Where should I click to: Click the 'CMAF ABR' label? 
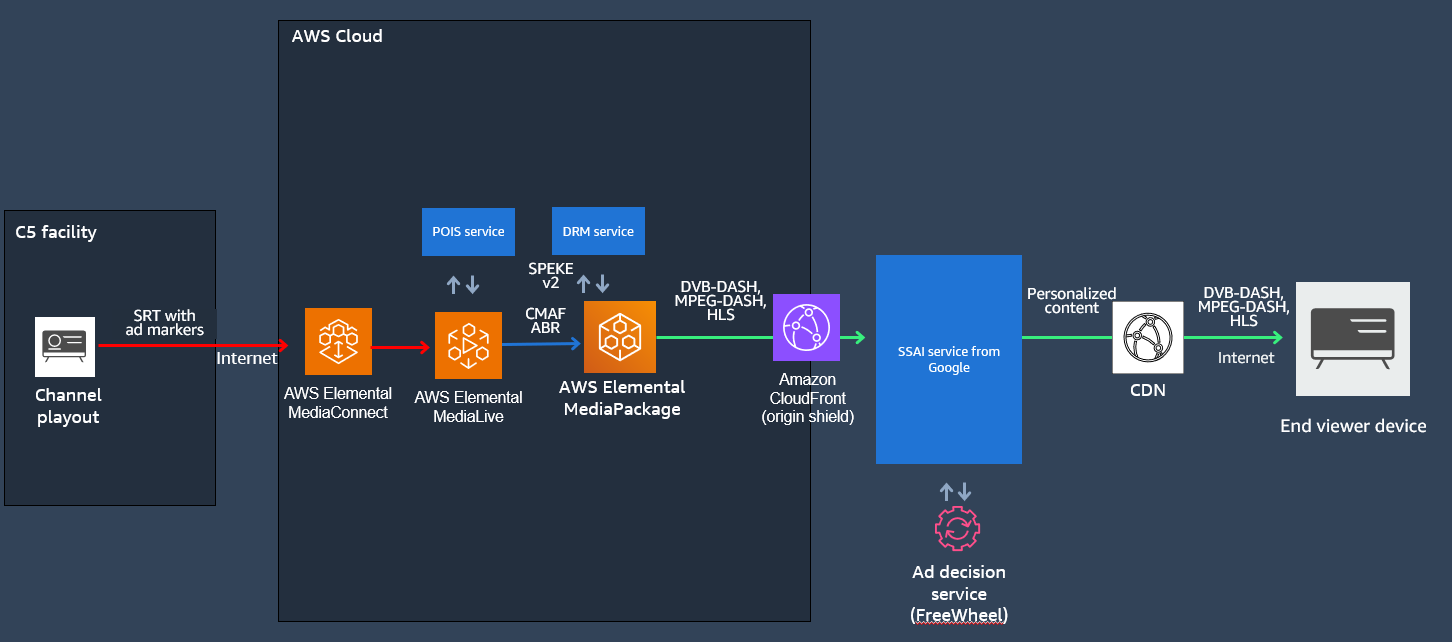[x=546, y=320]
